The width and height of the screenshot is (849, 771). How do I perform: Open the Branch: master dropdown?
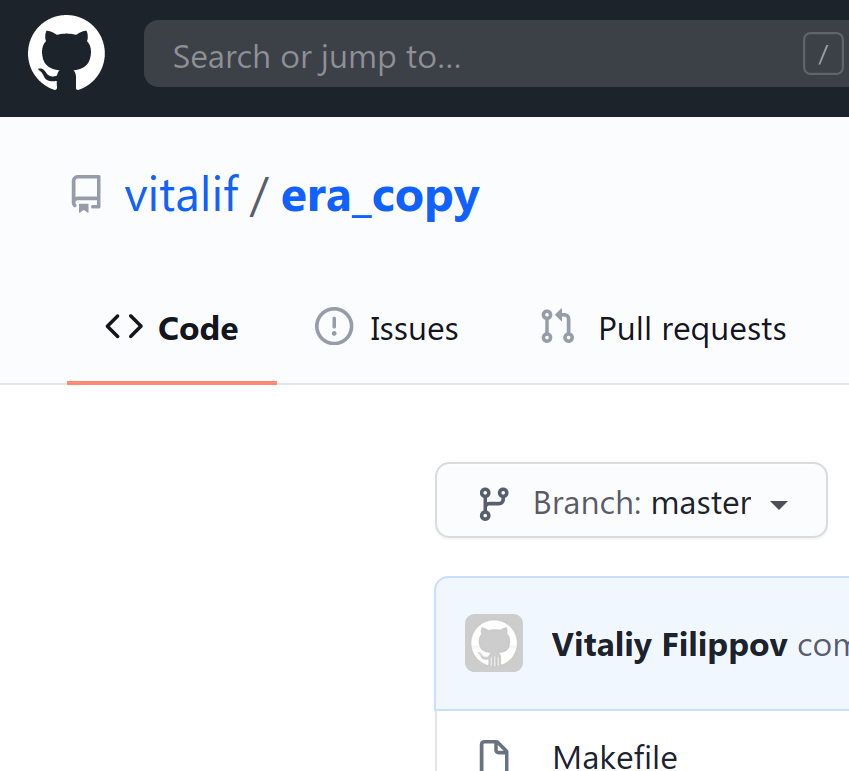pos(631,500)
